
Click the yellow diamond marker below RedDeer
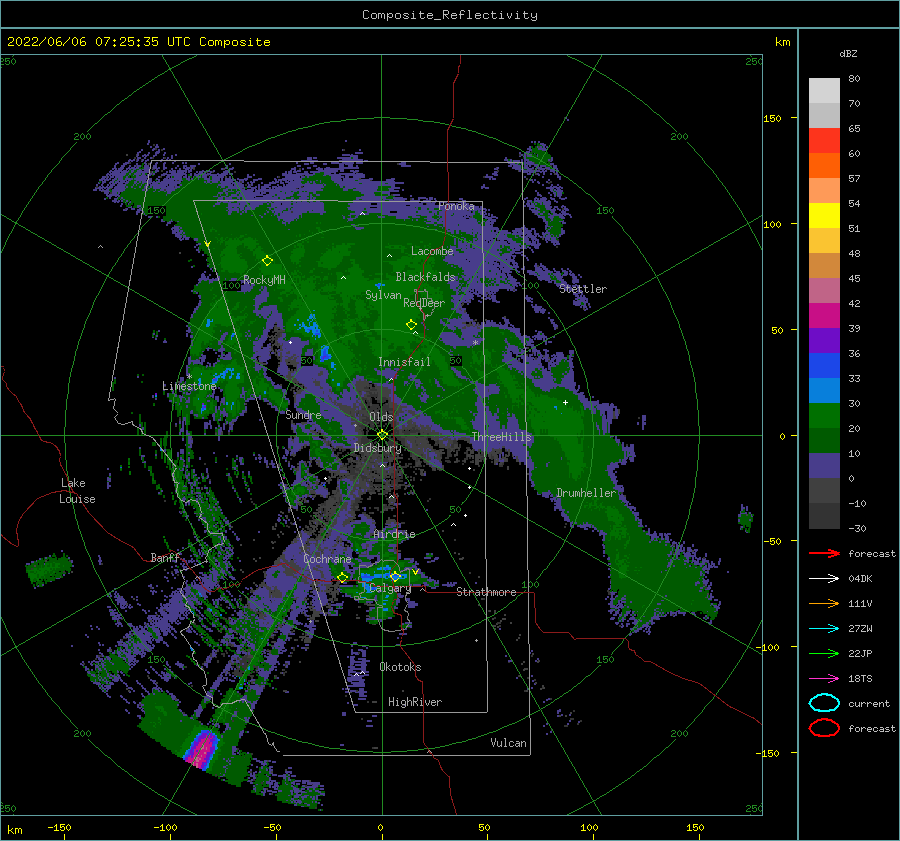click(x=411, y=325)
